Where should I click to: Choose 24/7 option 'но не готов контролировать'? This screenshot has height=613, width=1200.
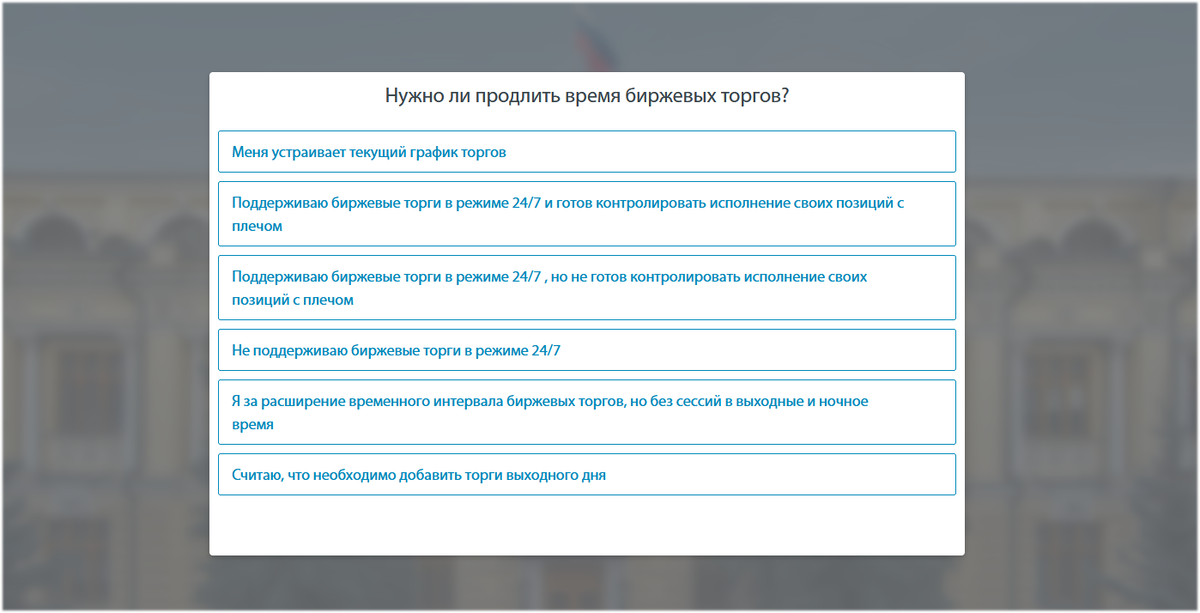point(587,288)
